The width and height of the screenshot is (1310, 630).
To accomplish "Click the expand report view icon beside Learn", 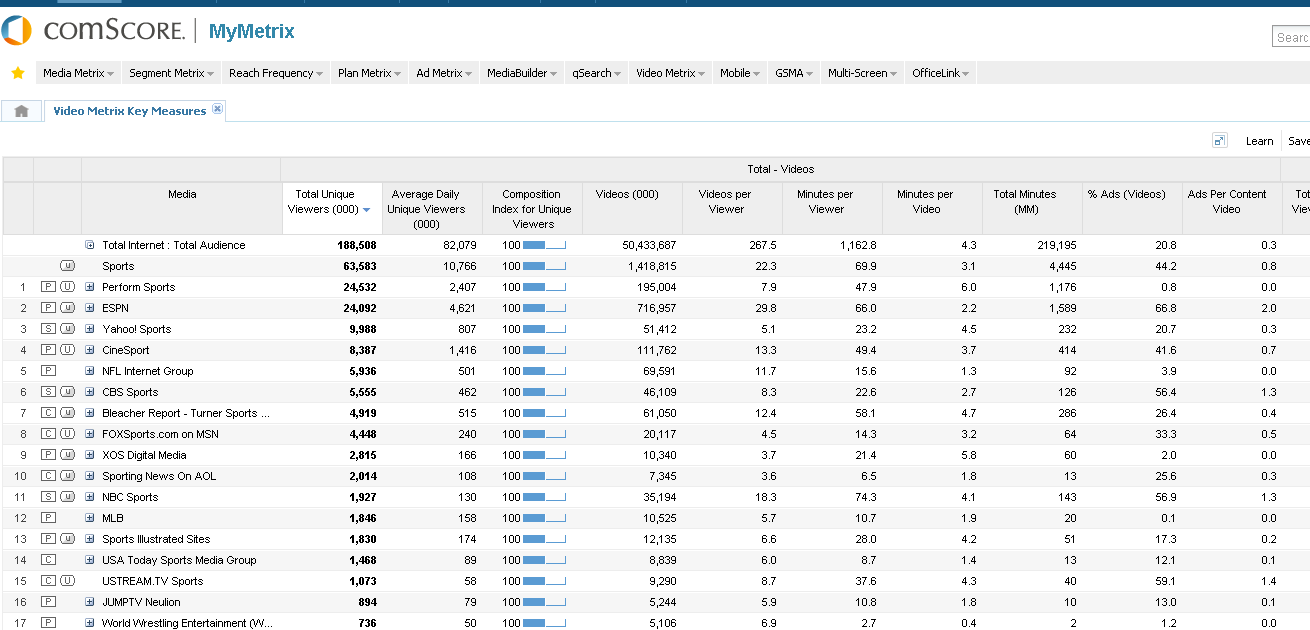I will tap(1219, 141).
